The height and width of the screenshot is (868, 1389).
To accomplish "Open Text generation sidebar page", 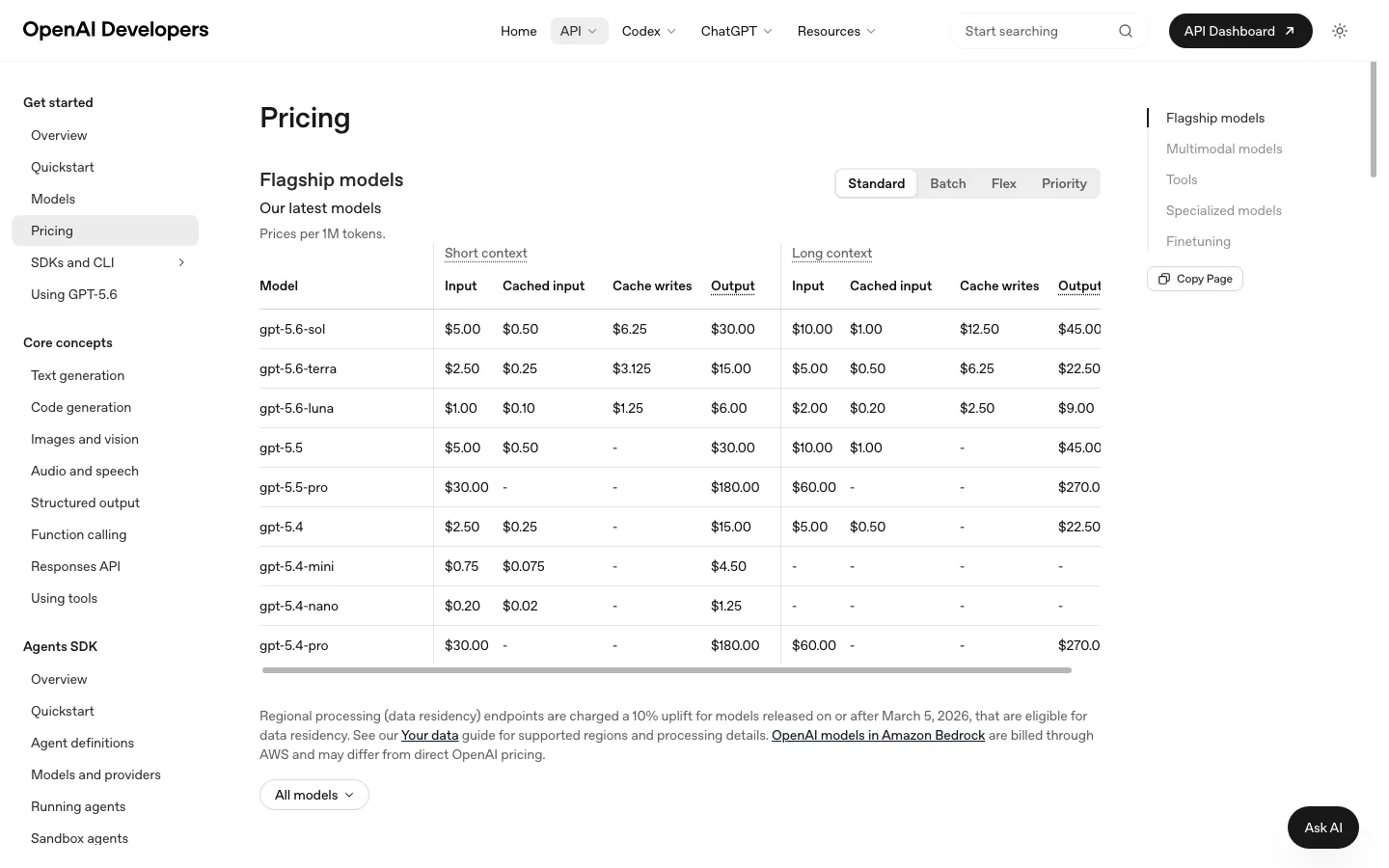I will 105,375.
